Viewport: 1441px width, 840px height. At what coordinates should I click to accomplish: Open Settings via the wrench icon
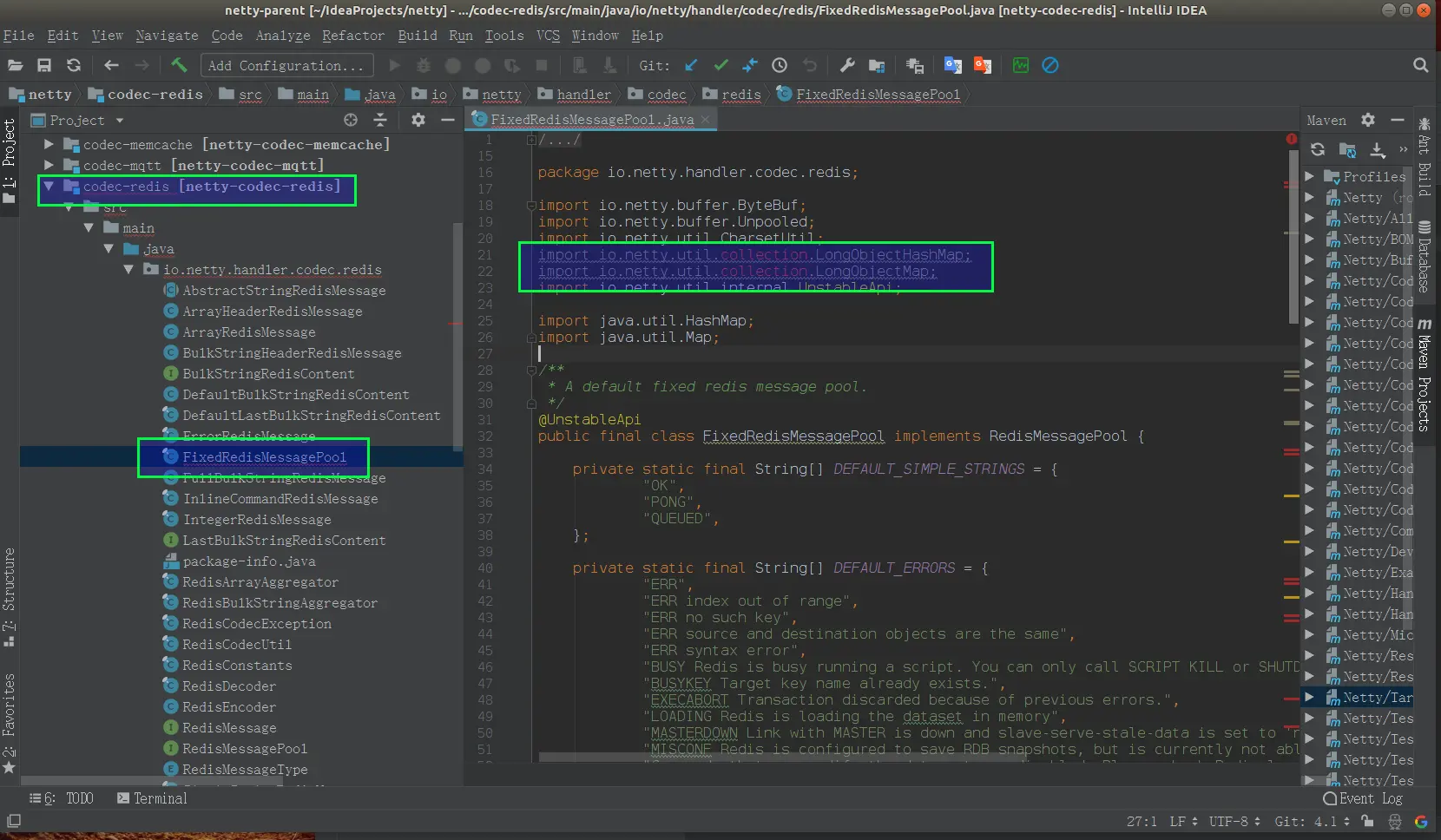click(847, 65)
